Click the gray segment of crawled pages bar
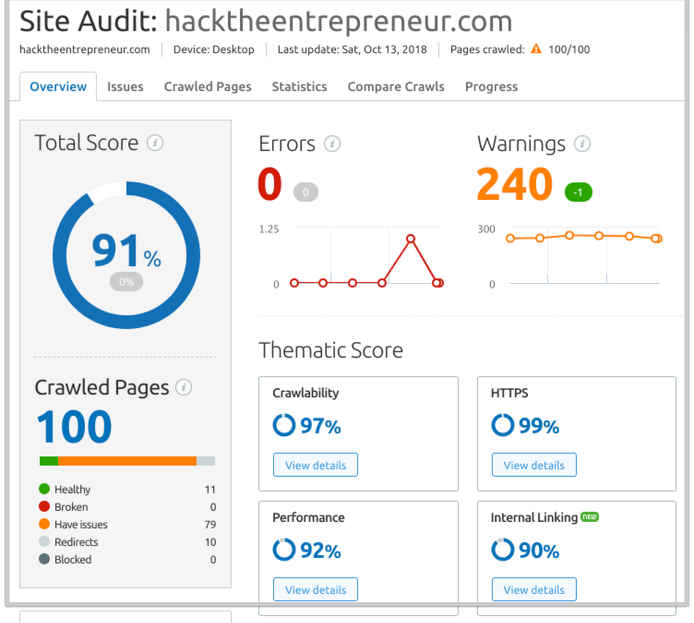This screenshot has width=694, height=623. click(x=206, y=461)
